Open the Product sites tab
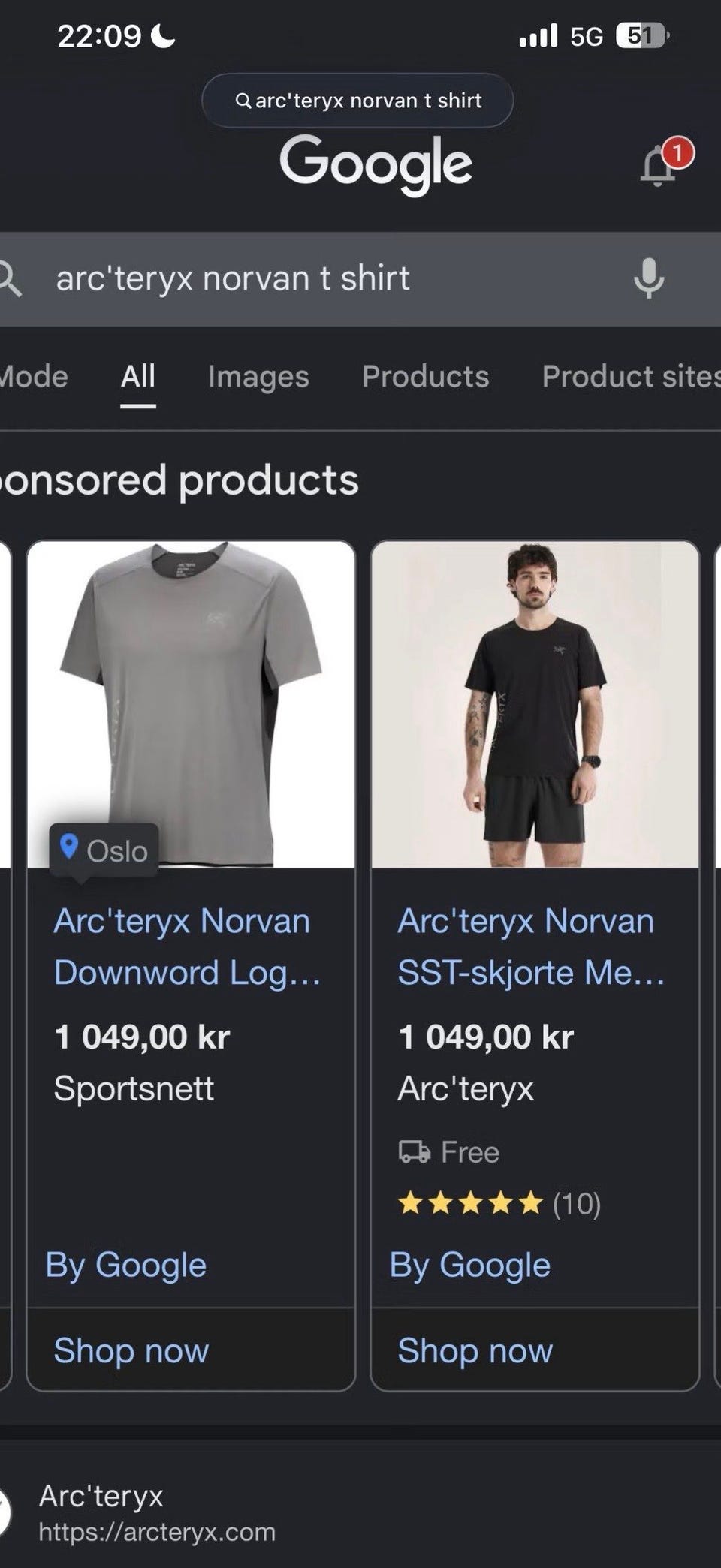This screenshot has height=1568, width=721. tap(631, 376)
